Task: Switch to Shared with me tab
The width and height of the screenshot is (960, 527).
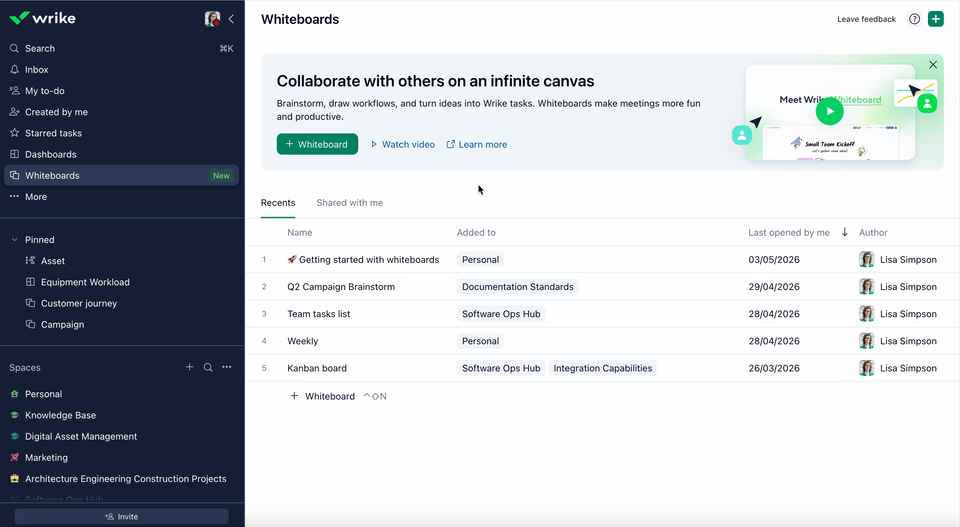Action: click(x=350, y=203)
